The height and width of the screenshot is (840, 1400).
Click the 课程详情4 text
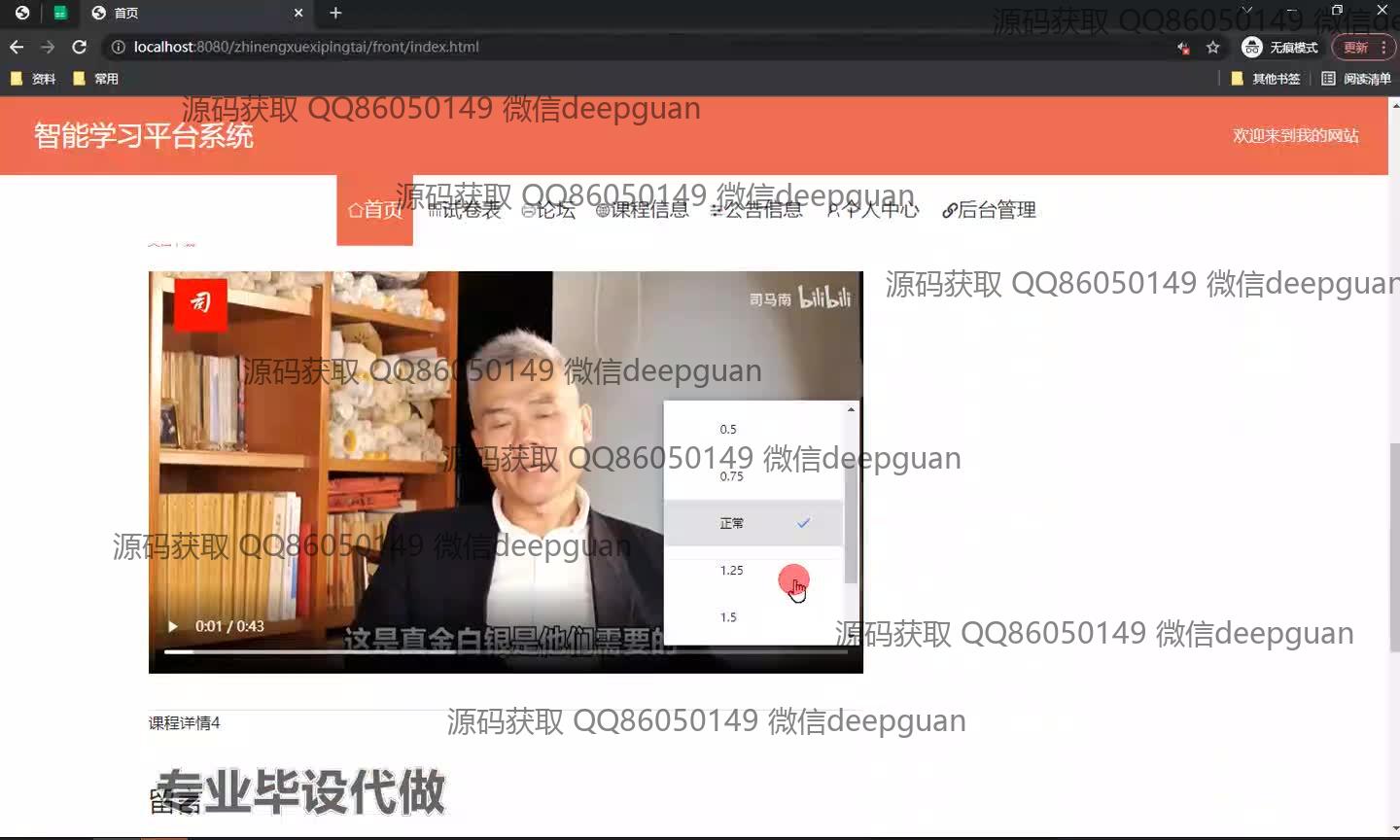(x=185, y=723)
